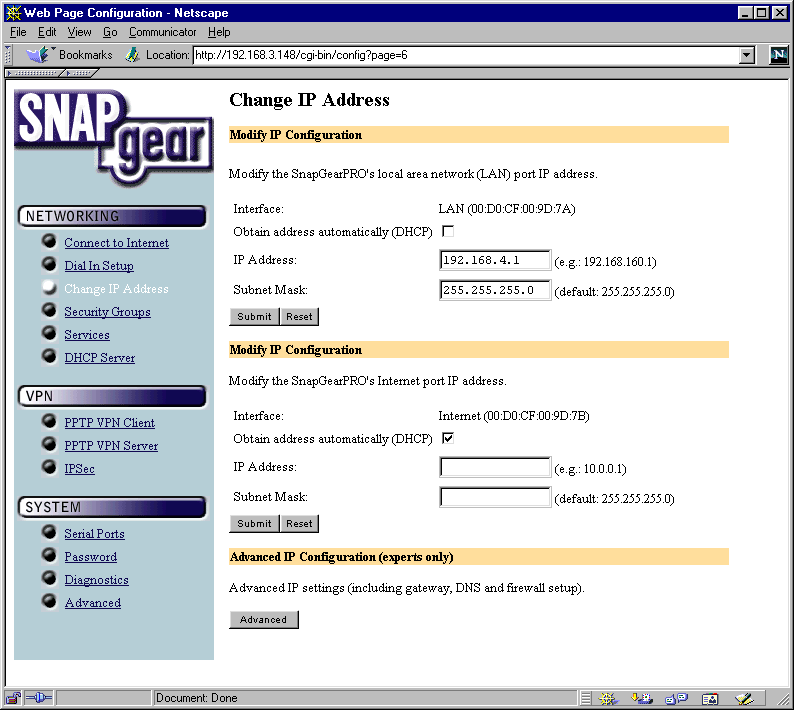Click the Navigator ship wheel icon in status bar
This screenshot has height=710, width=794.
608,699
